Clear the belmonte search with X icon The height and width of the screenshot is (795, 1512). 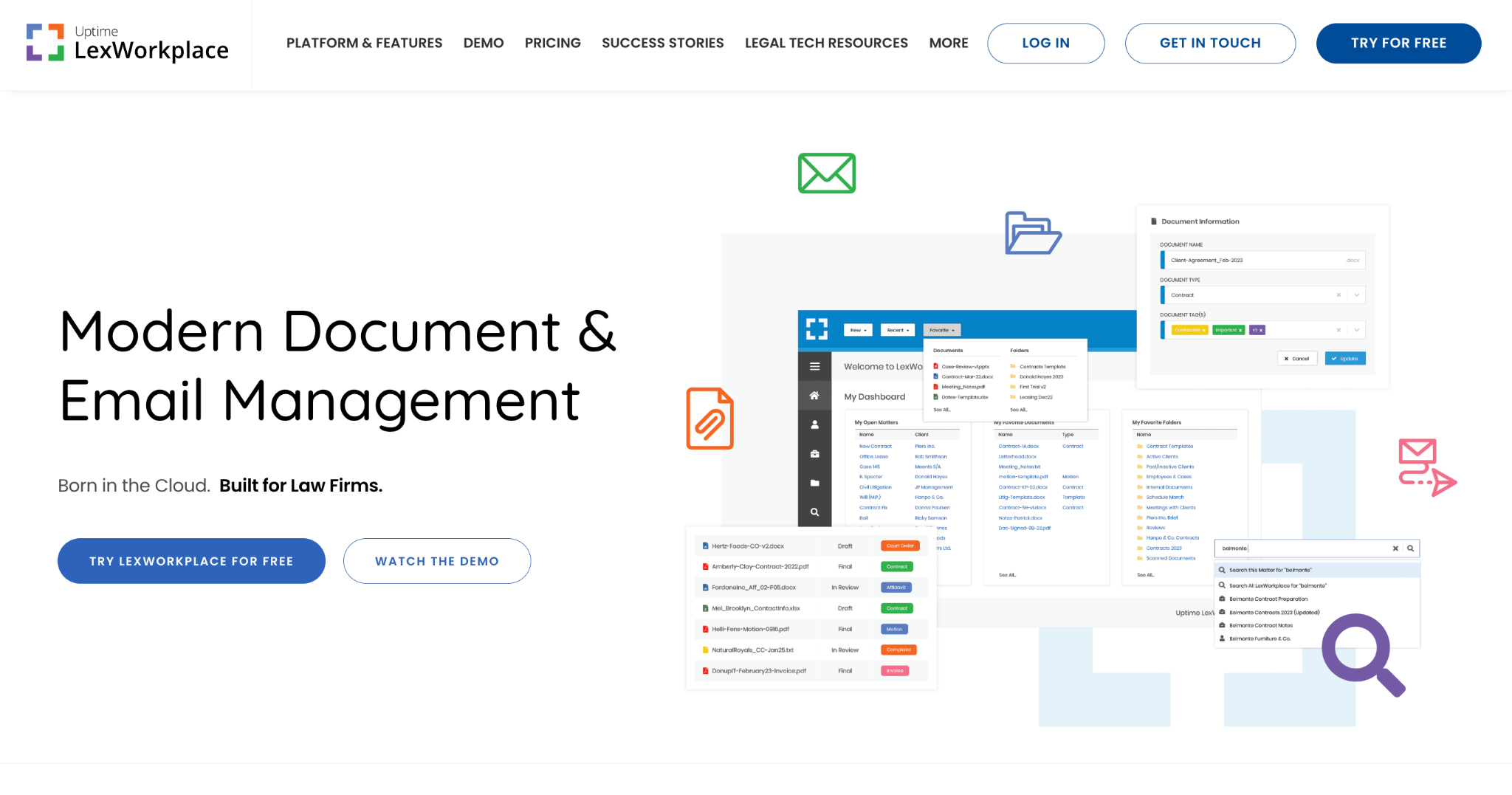tap(1395, 548)
